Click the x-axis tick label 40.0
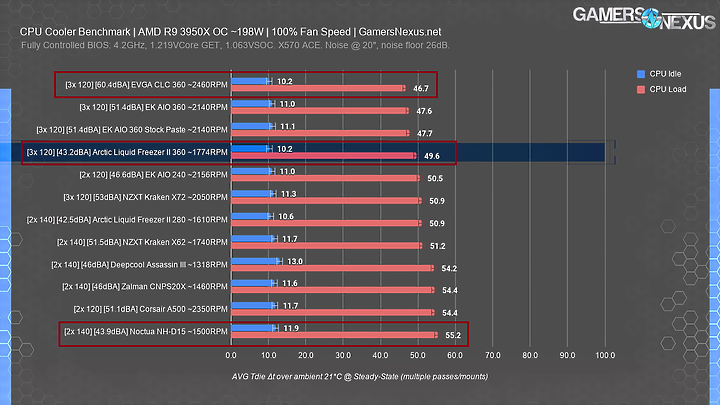This screenshot has height=405, width=720. (x=381, y=355)
